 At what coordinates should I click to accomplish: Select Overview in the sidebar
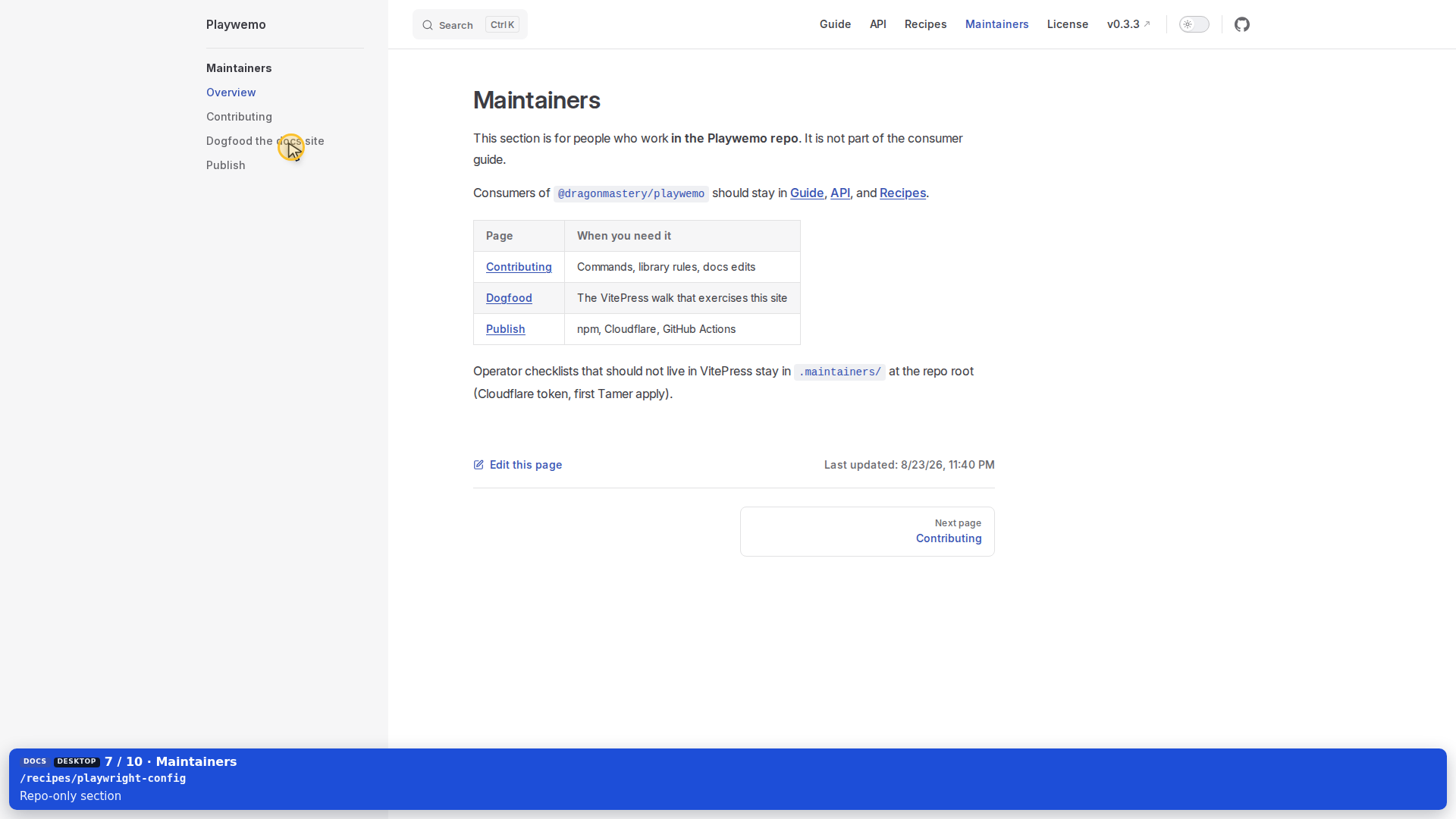(x=231, y=93)
